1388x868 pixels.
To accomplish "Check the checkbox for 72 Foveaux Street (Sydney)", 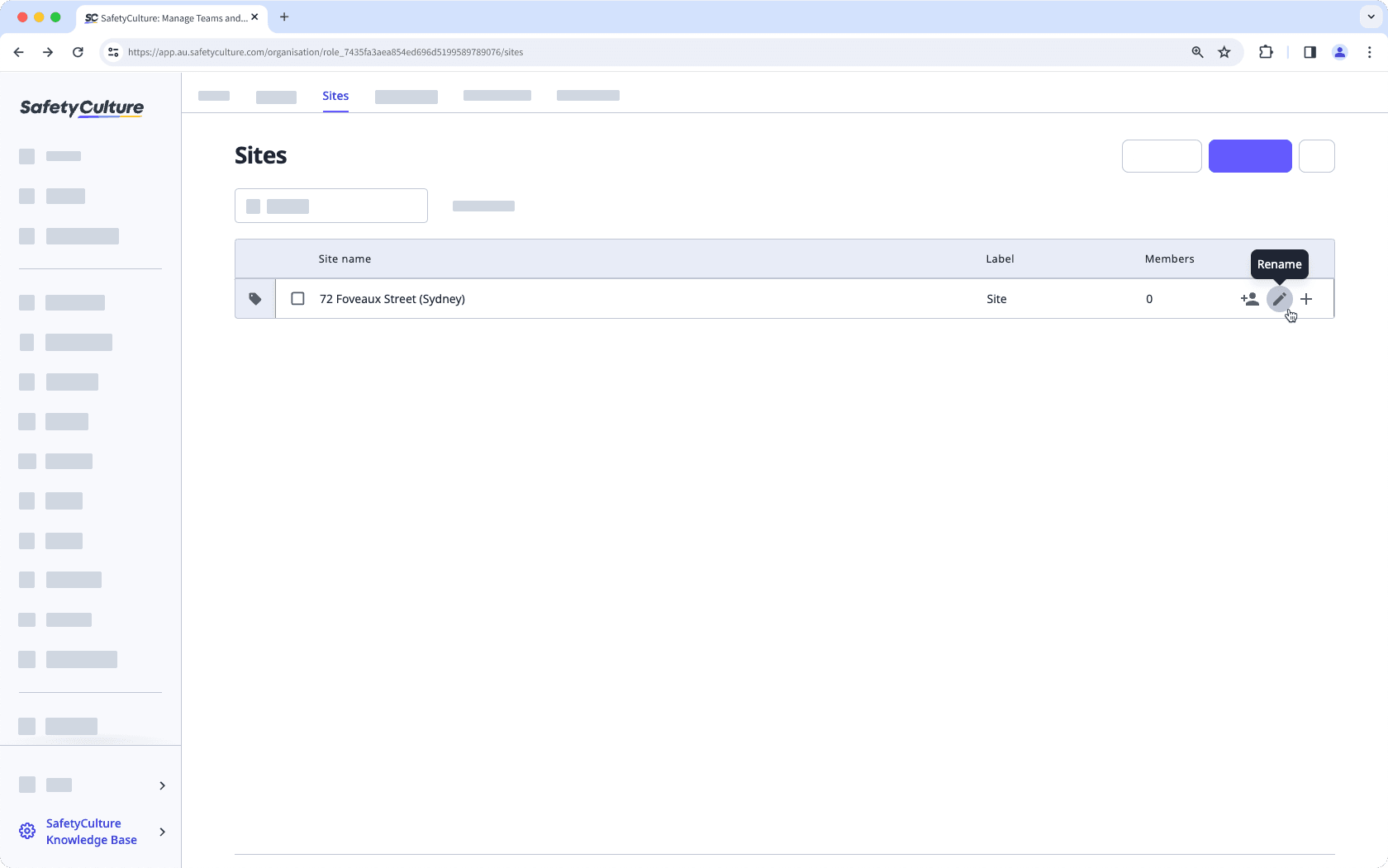I will [297, 299].
